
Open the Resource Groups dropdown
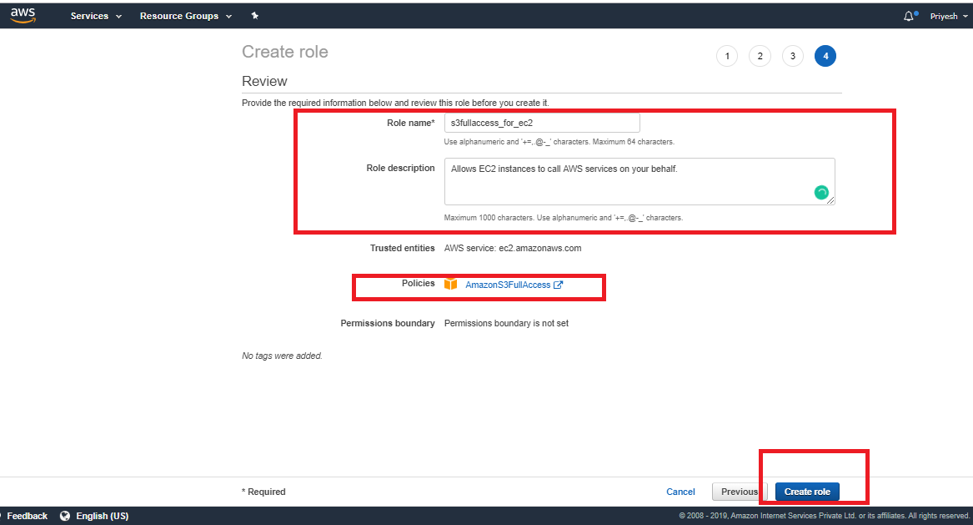(185, 16)
